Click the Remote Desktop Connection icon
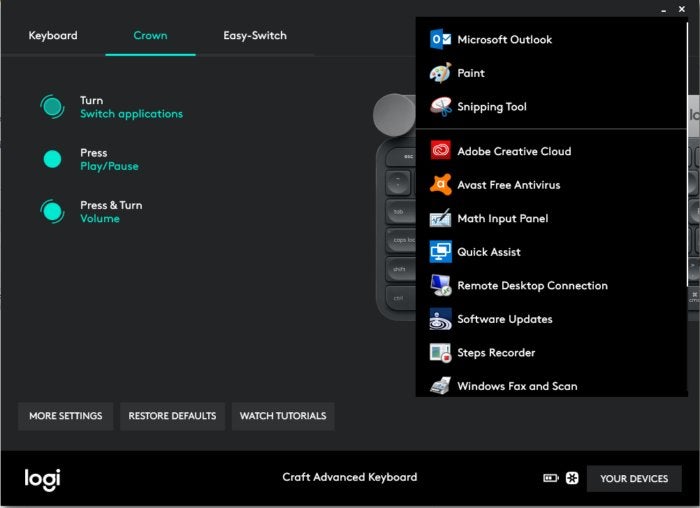This screenshot has width=700, height=508. tap(440, 285)
